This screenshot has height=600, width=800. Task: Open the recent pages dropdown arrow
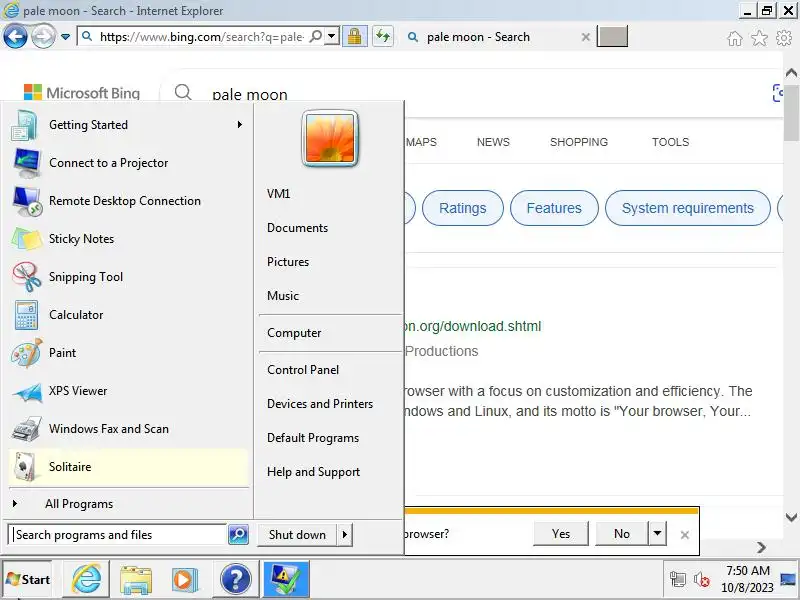(65, 37)
